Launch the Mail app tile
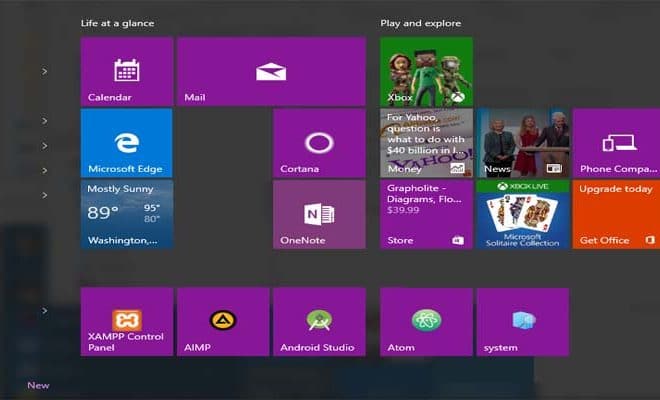This screenshot has height=400, width=660. 271,72
